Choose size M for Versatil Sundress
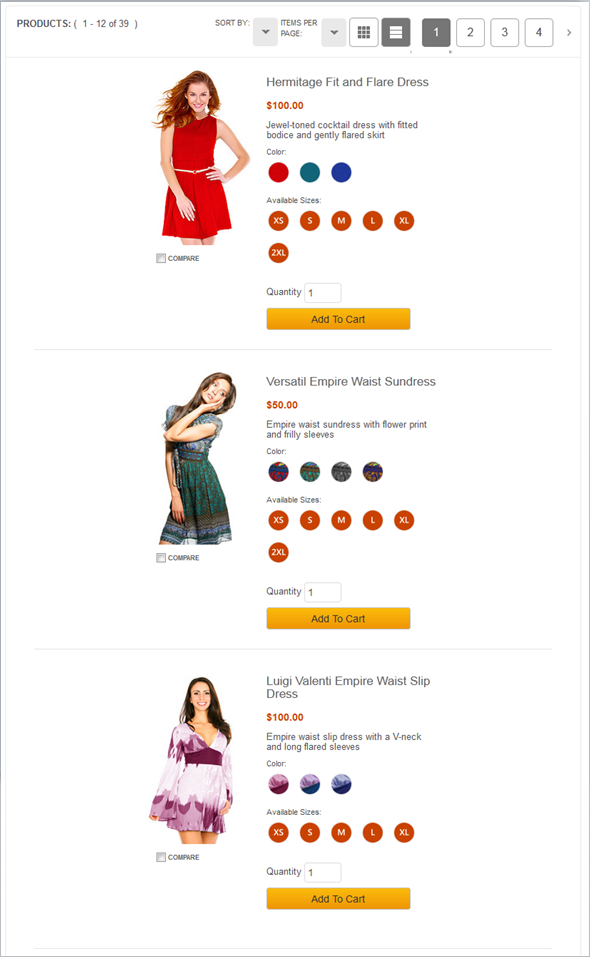The width and height of the screenshot is (590, 957). tap(341, 520)
